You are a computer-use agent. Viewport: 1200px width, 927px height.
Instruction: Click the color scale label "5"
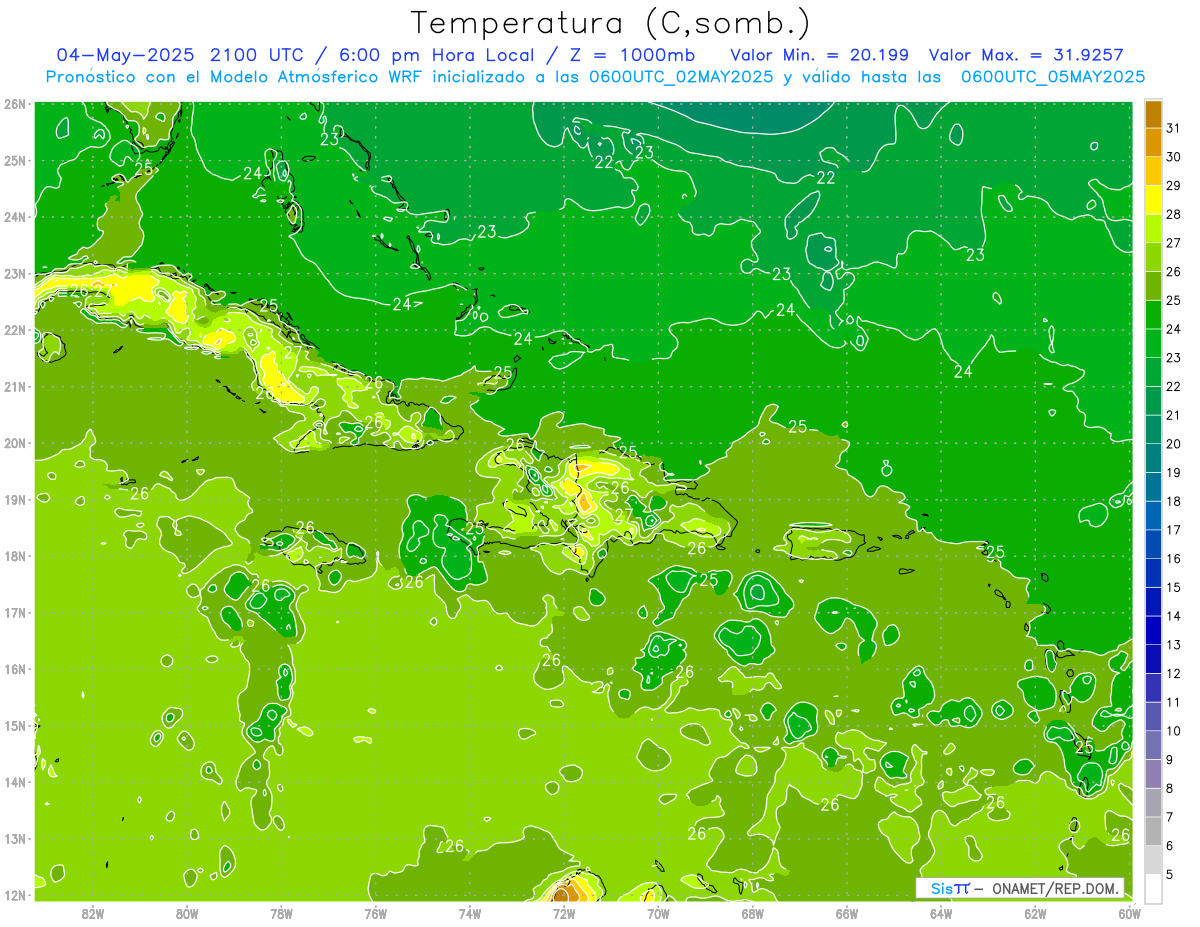(1170, 875)
